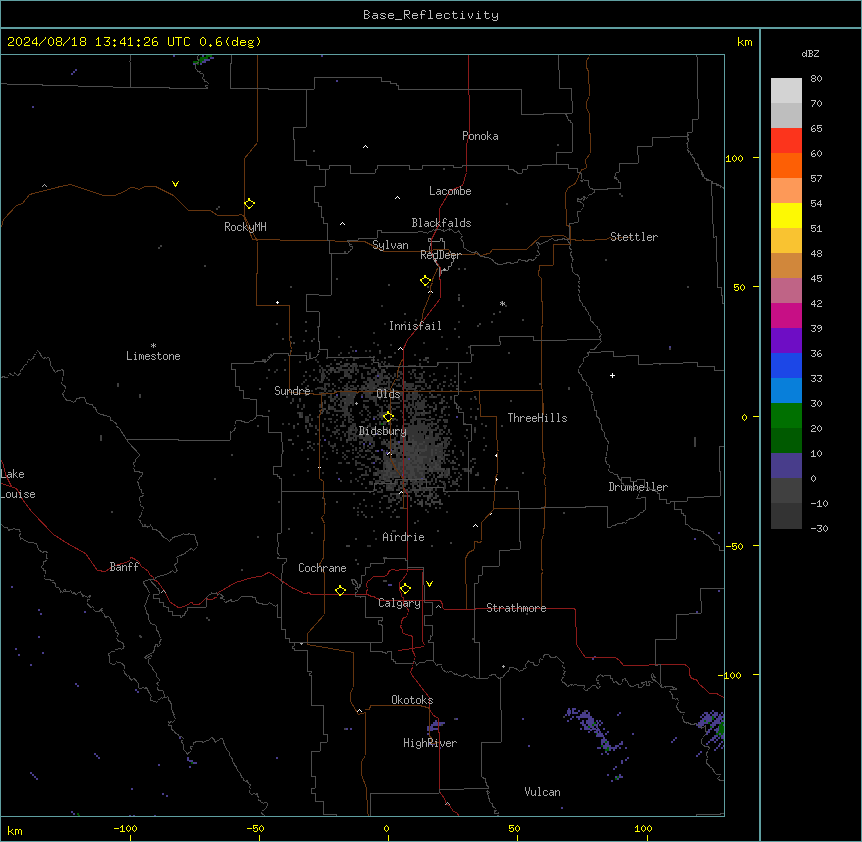Select the pink swatch in dBZ legend
This screenshot has height=842, width=862.
pos(786,291)
